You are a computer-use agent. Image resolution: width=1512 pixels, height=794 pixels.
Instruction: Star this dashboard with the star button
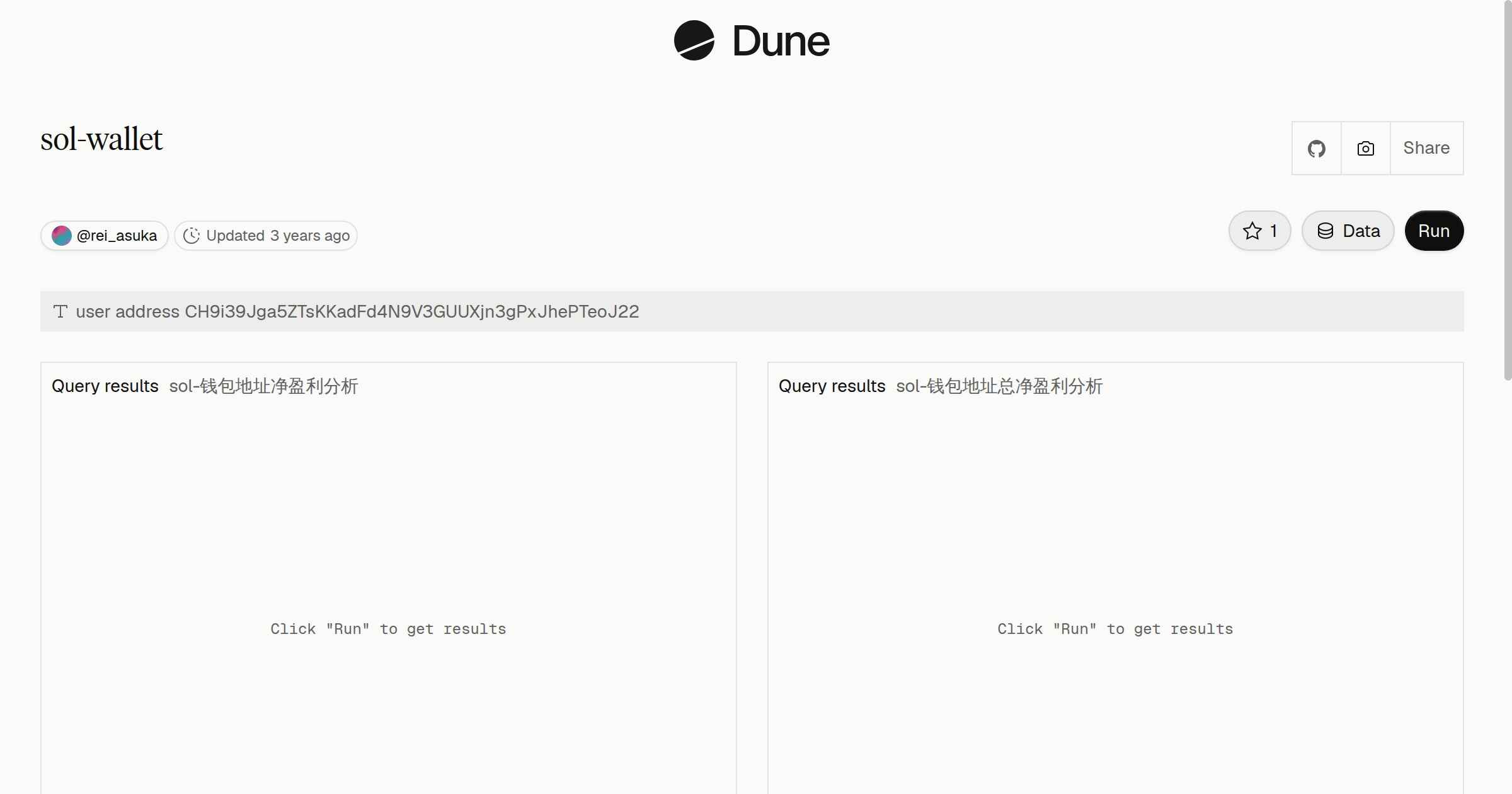pos(1260,231)
